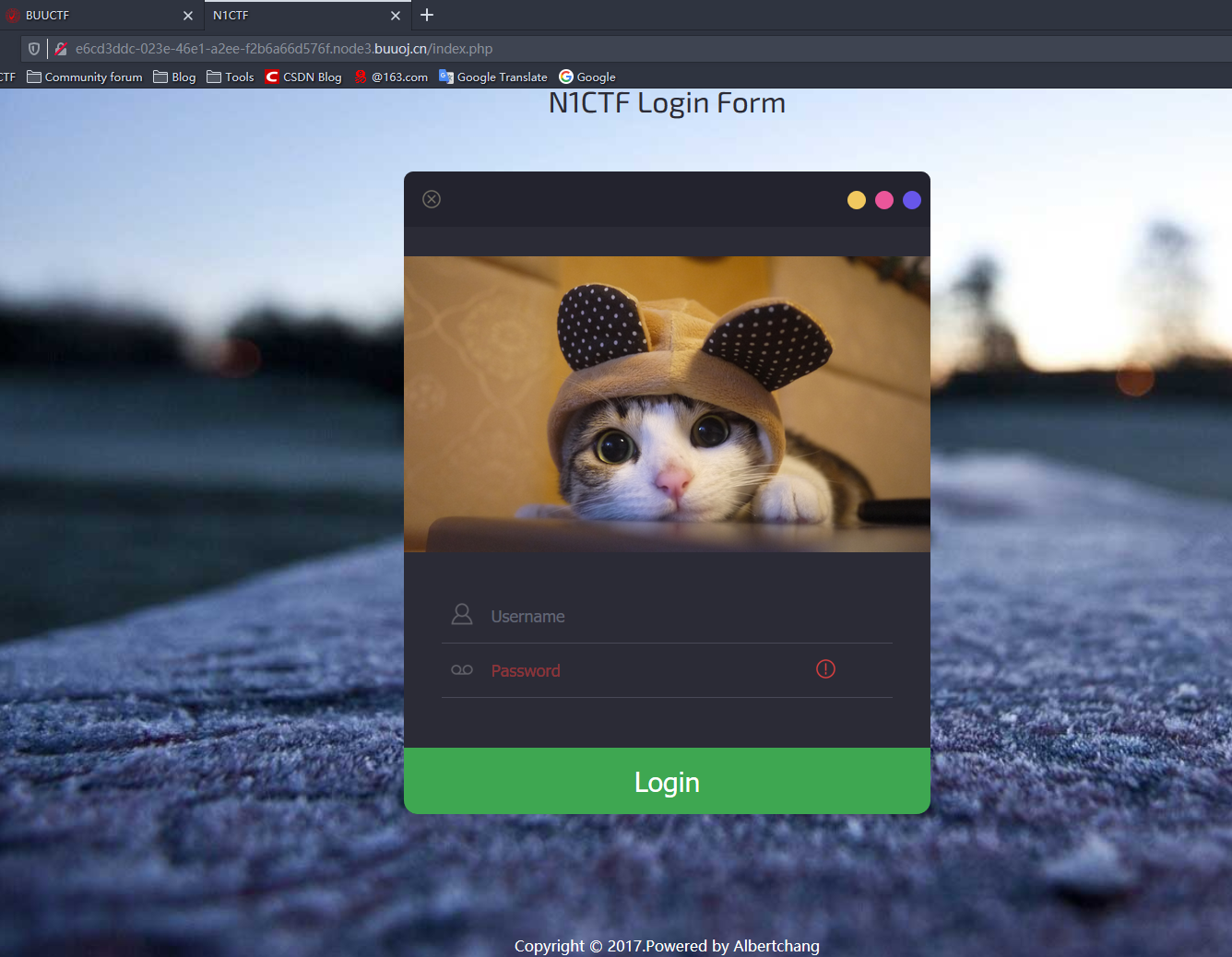Click the username person icon
The width and height of the screenshot is (1232, 957).
point(462,614)
